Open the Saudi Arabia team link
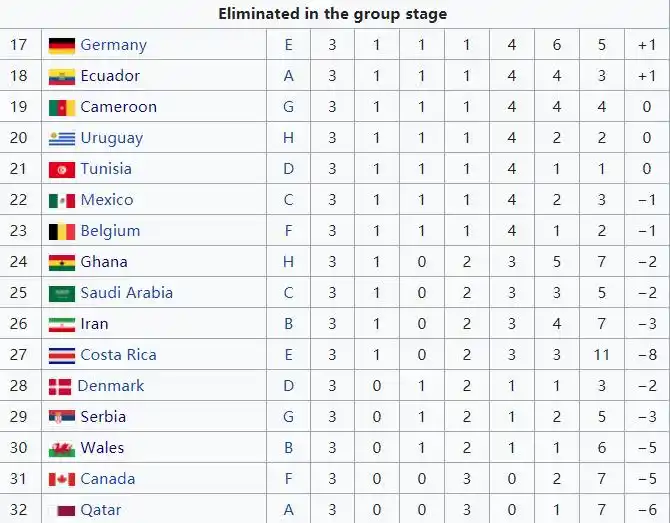 [127, 293]
